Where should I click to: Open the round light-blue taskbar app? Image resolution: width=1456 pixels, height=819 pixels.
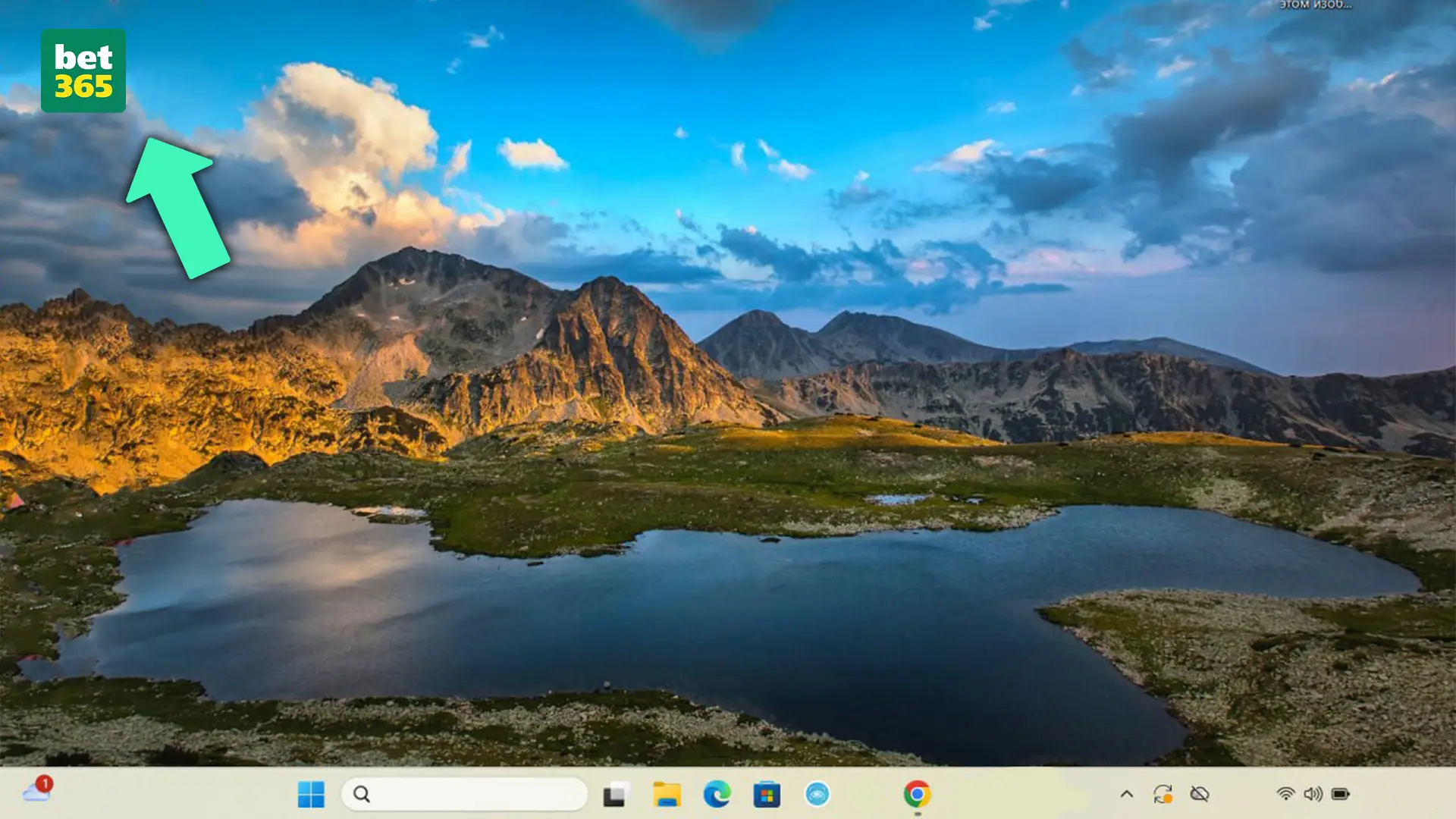[x=817, y=794]
